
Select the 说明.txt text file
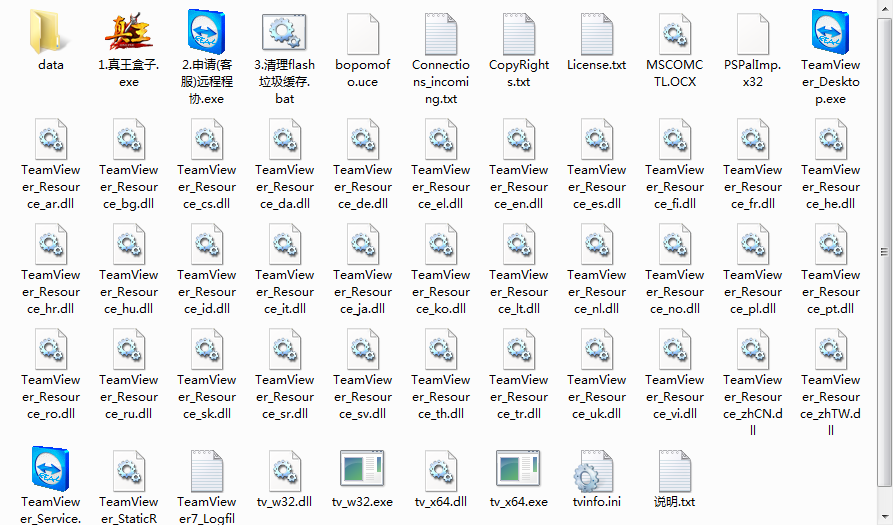click(x=674, y=471)
